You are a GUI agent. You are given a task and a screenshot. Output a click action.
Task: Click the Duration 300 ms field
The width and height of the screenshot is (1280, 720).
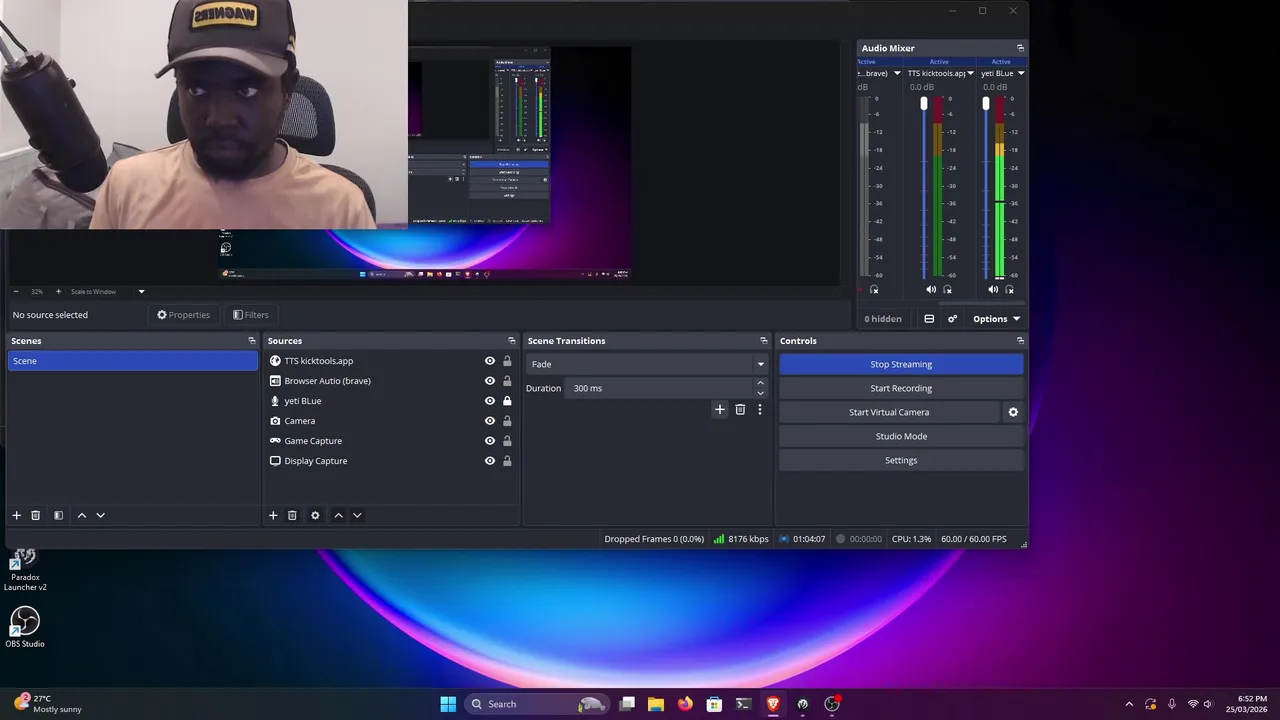[x=658, y=388]
